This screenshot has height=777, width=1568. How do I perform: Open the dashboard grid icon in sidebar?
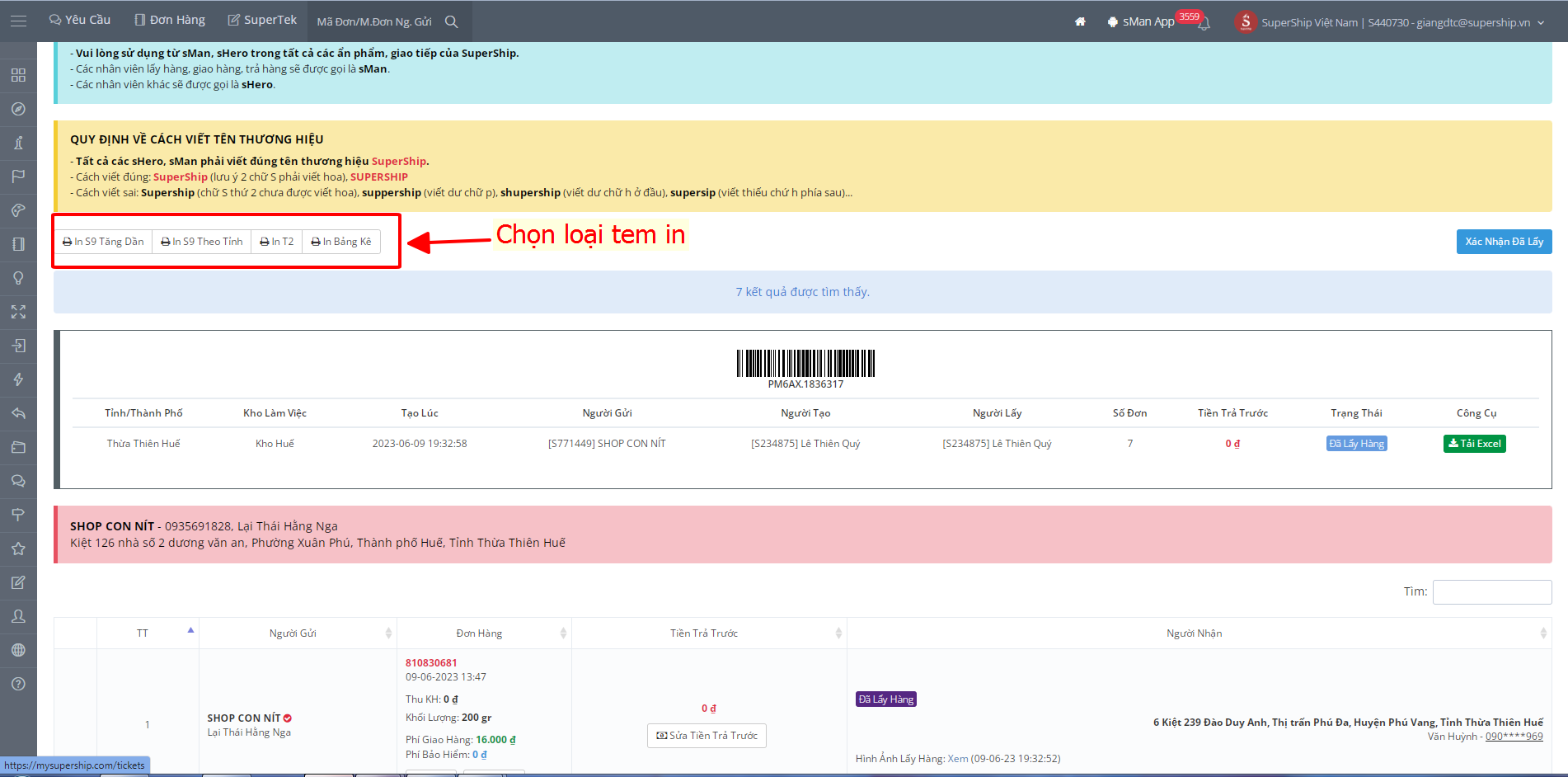point(18,75)
